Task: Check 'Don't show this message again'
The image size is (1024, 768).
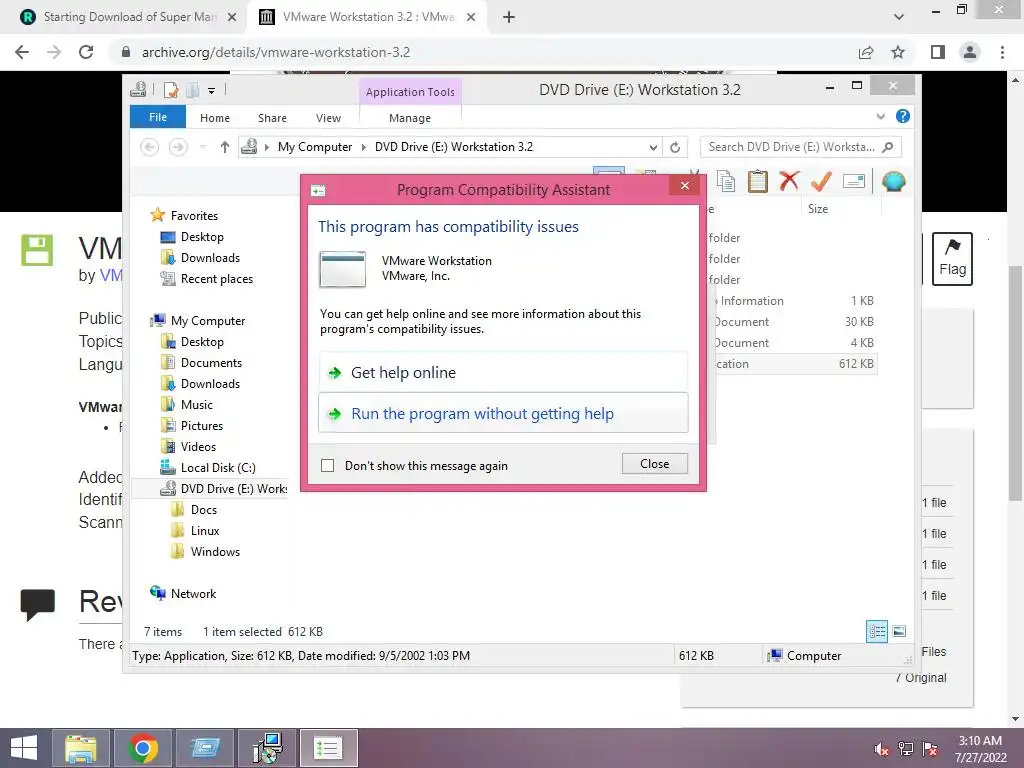Action: pyautogui.click(x=328, y=466)
